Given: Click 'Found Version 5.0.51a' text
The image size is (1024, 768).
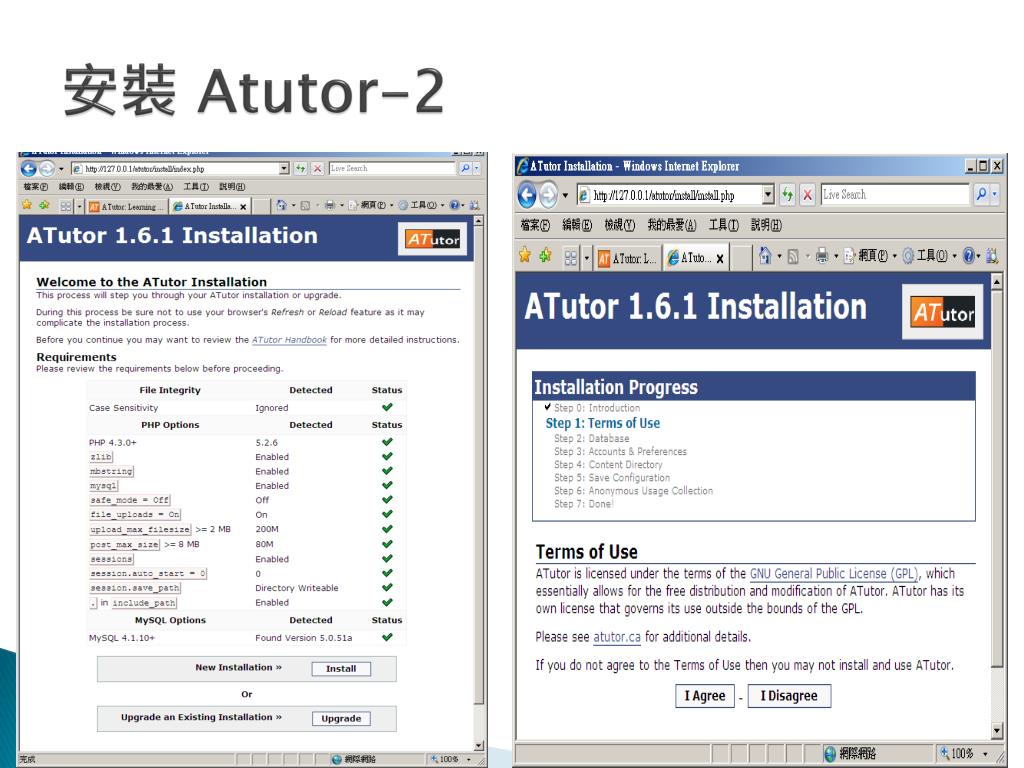Looking at the screenshot, I should (x=304, y=638).
